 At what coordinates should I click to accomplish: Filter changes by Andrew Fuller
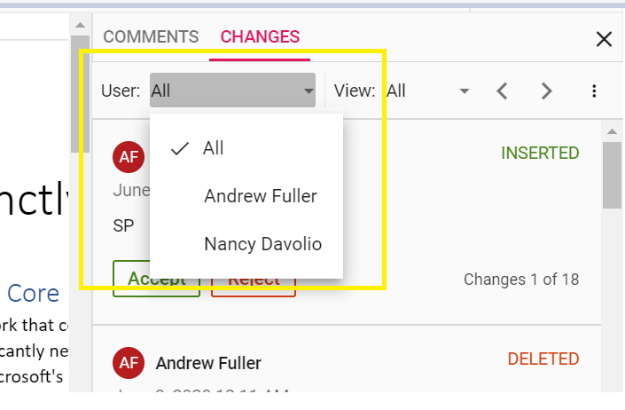point(260,196)
